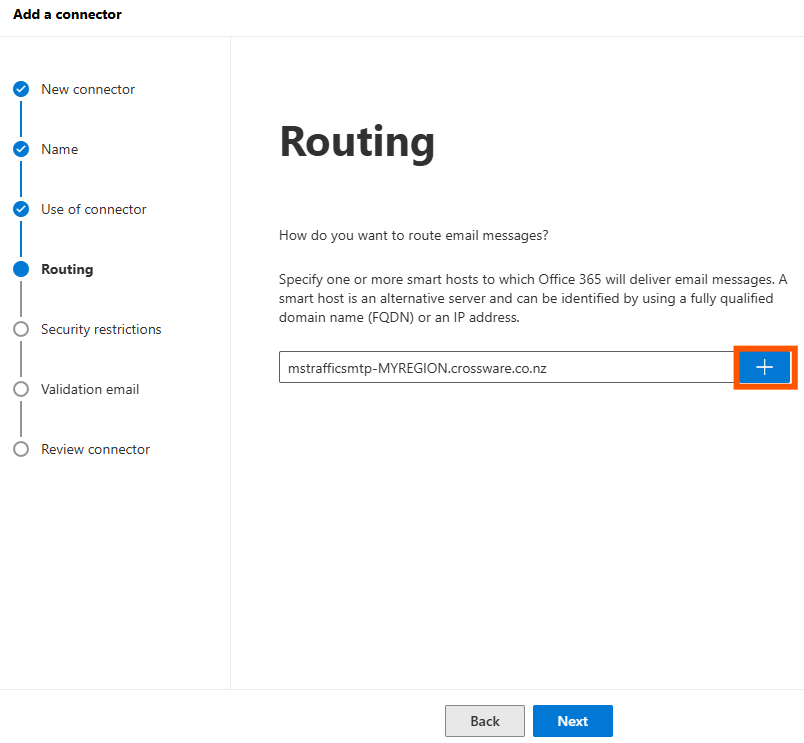The width and height of the screenshot is (804, 743).
Task: Focus the smart host address input field
Action: point(507,368)
